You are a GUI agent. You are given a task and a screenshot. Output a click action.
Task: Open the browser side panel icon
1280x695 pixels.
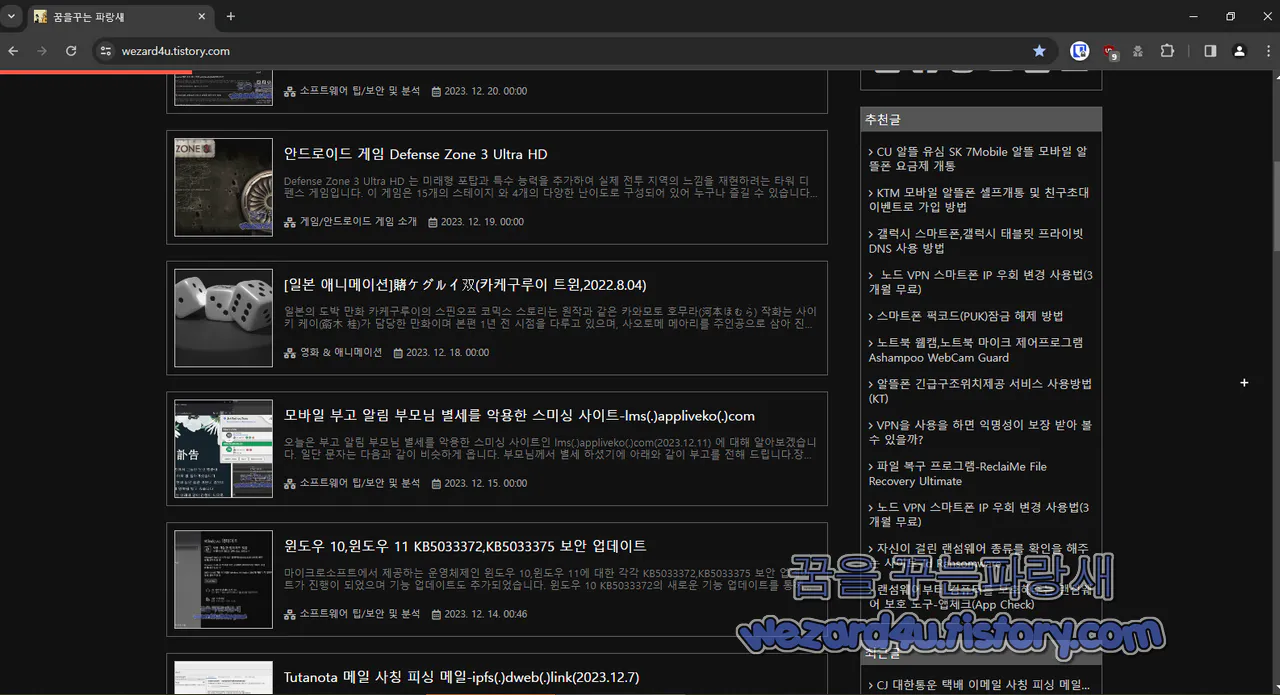coord(1208,50)
